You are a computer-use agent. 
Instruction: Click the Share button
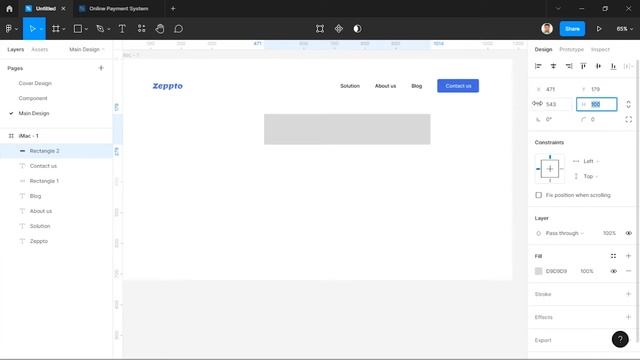point(572,29)
